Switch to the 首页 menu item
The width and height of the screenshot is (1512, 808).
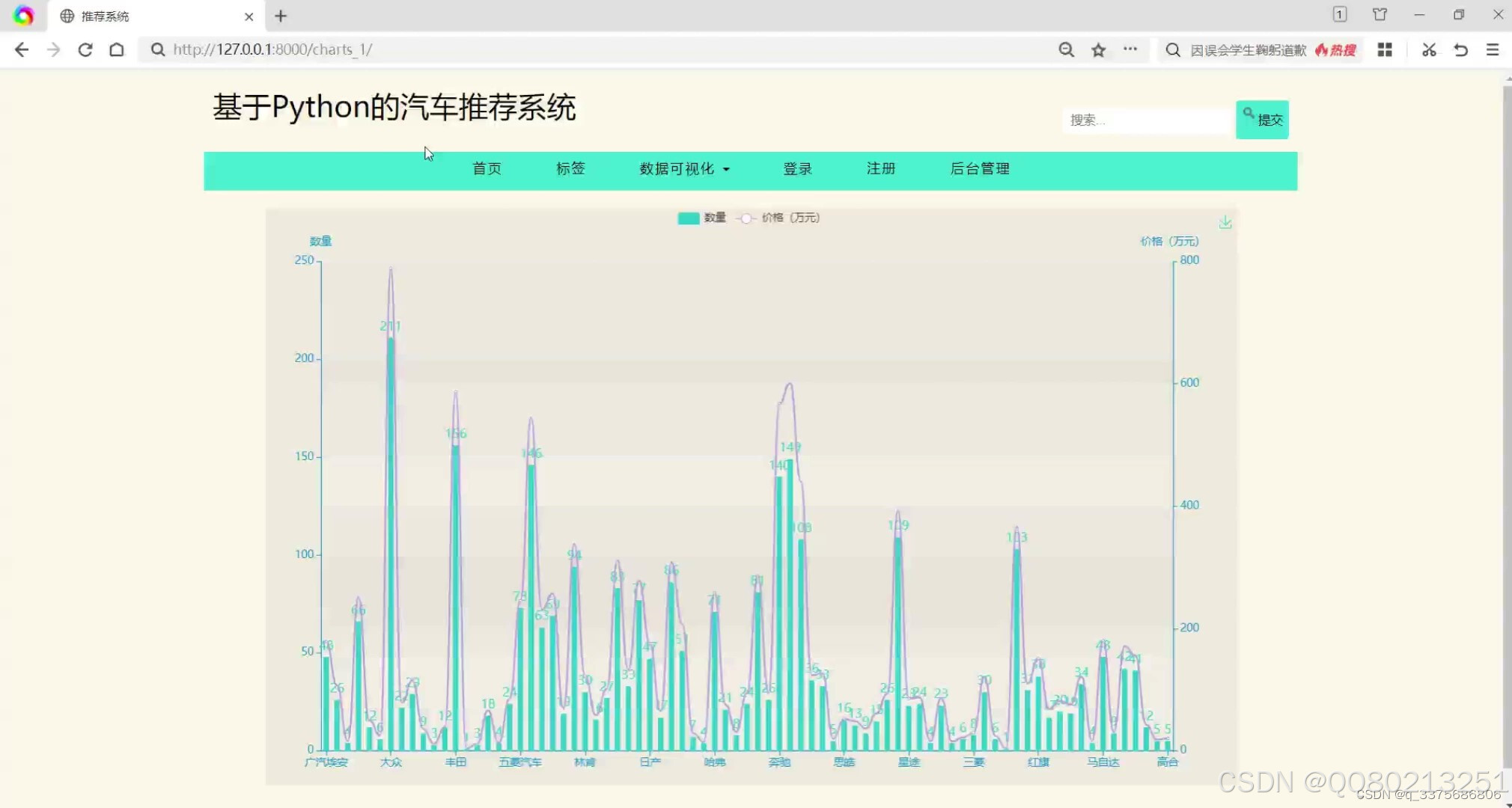(x=486, y=169)
